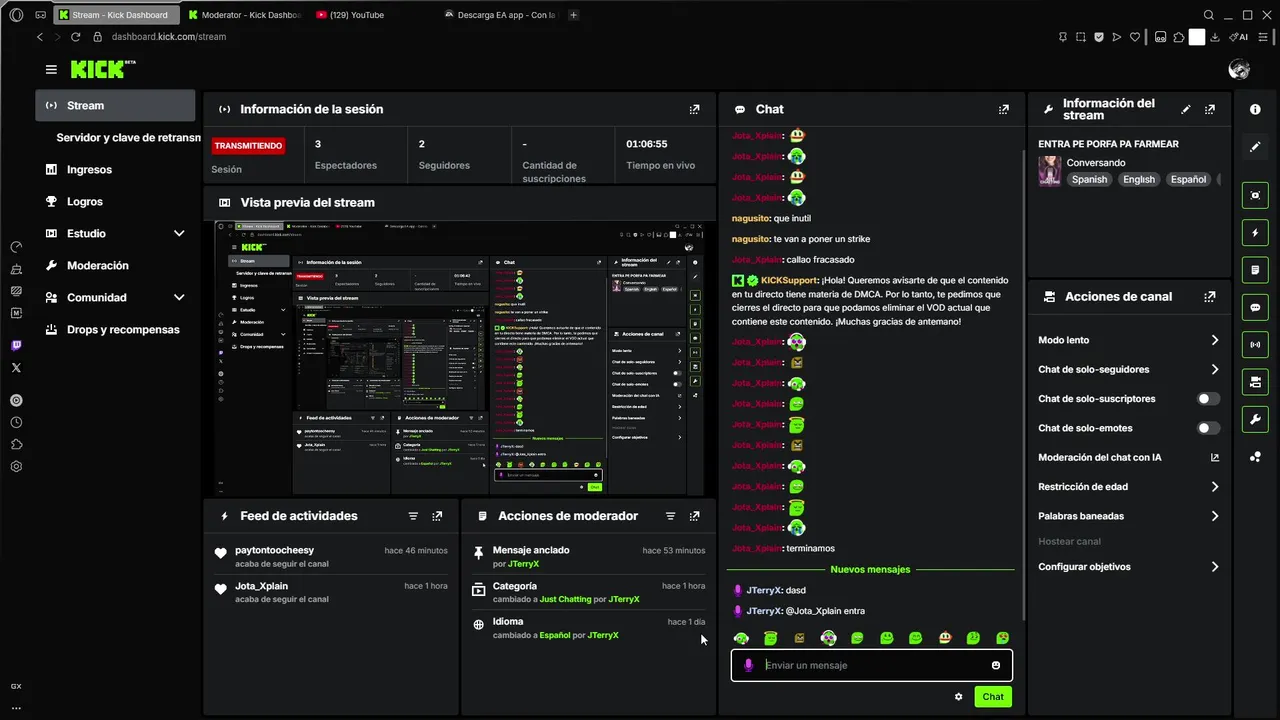Open Twitch icon in browser sidebar

(x=16, y=345)
